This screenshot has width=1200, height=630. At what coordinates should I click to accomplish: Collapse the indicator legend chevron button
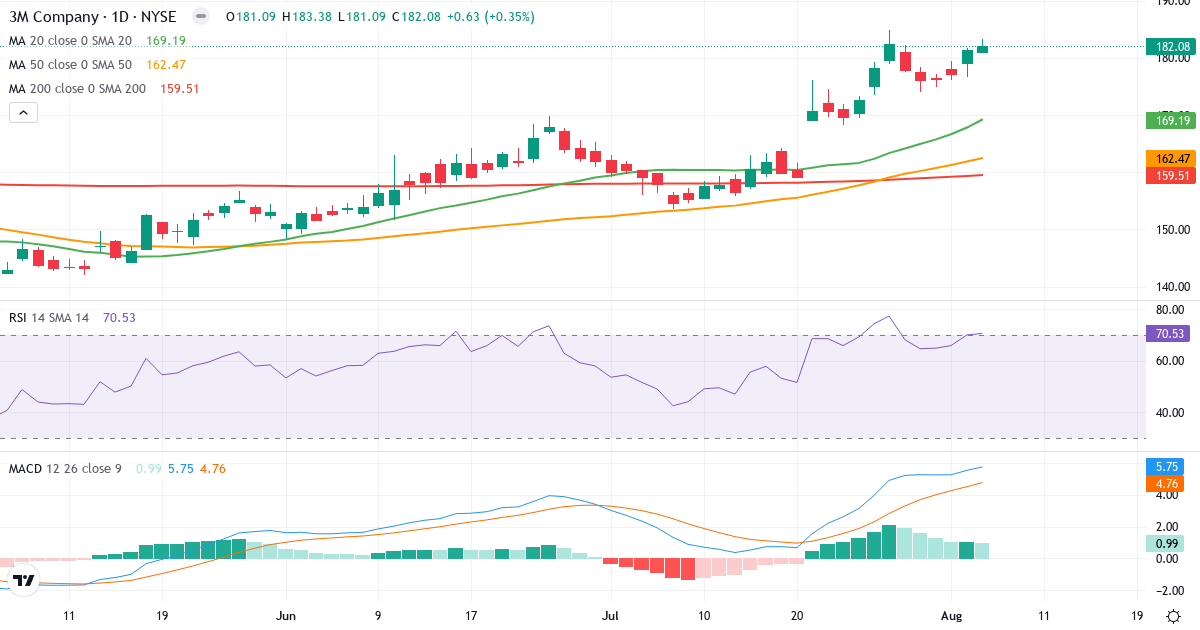pyautogui.click(x=23, y=113)
